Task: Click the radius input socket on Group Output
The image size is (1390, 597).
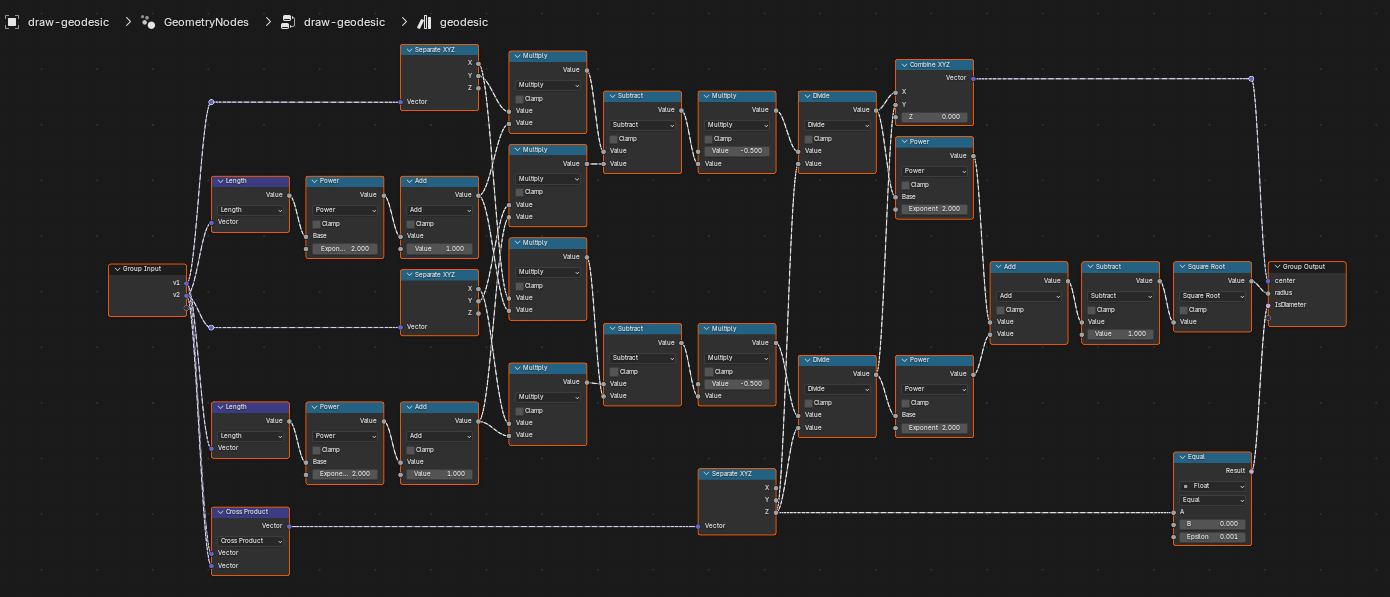Action: [x=1268, y=292]
